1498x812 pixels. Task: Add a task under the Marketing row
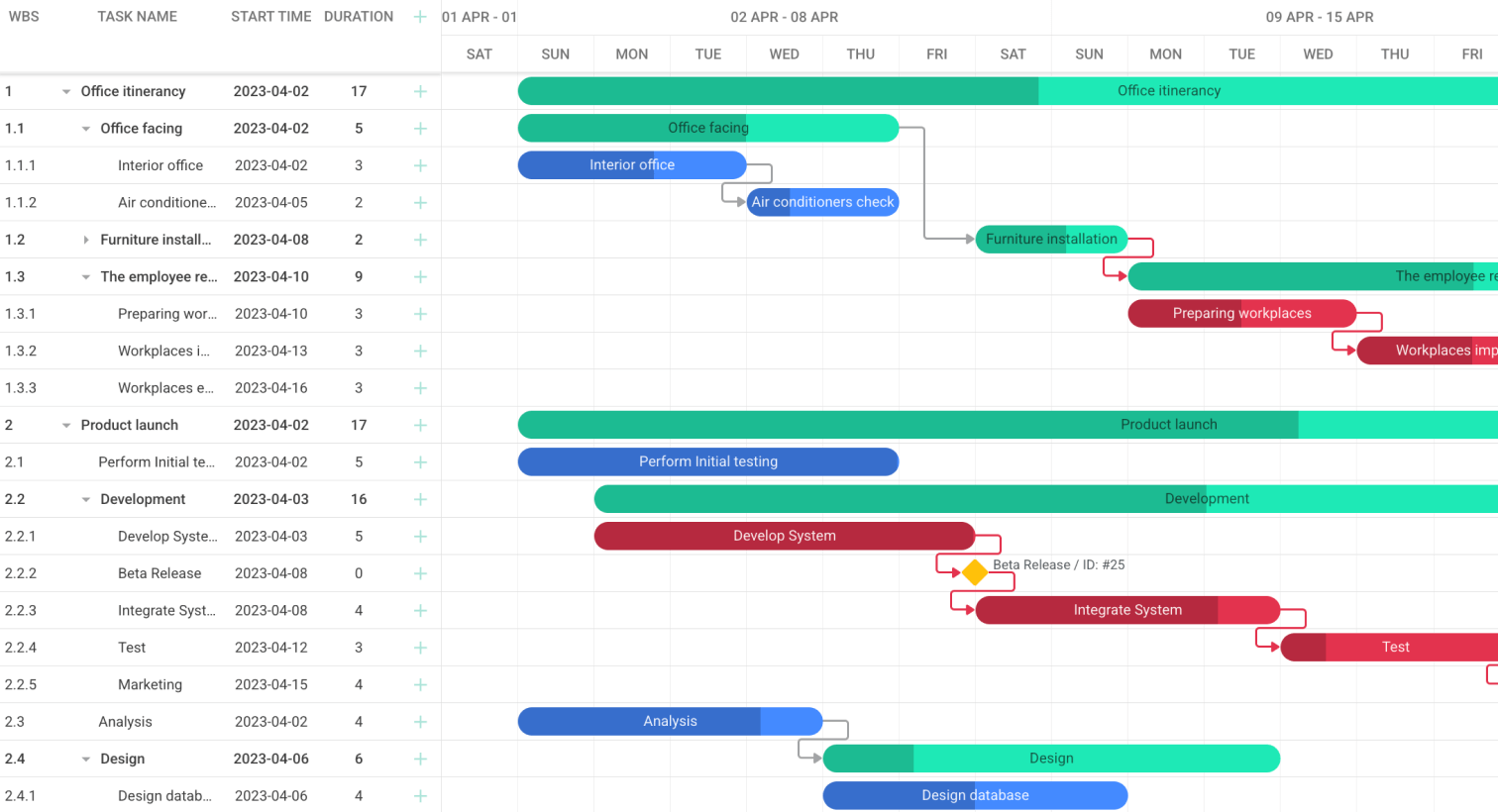coord(420,684)
